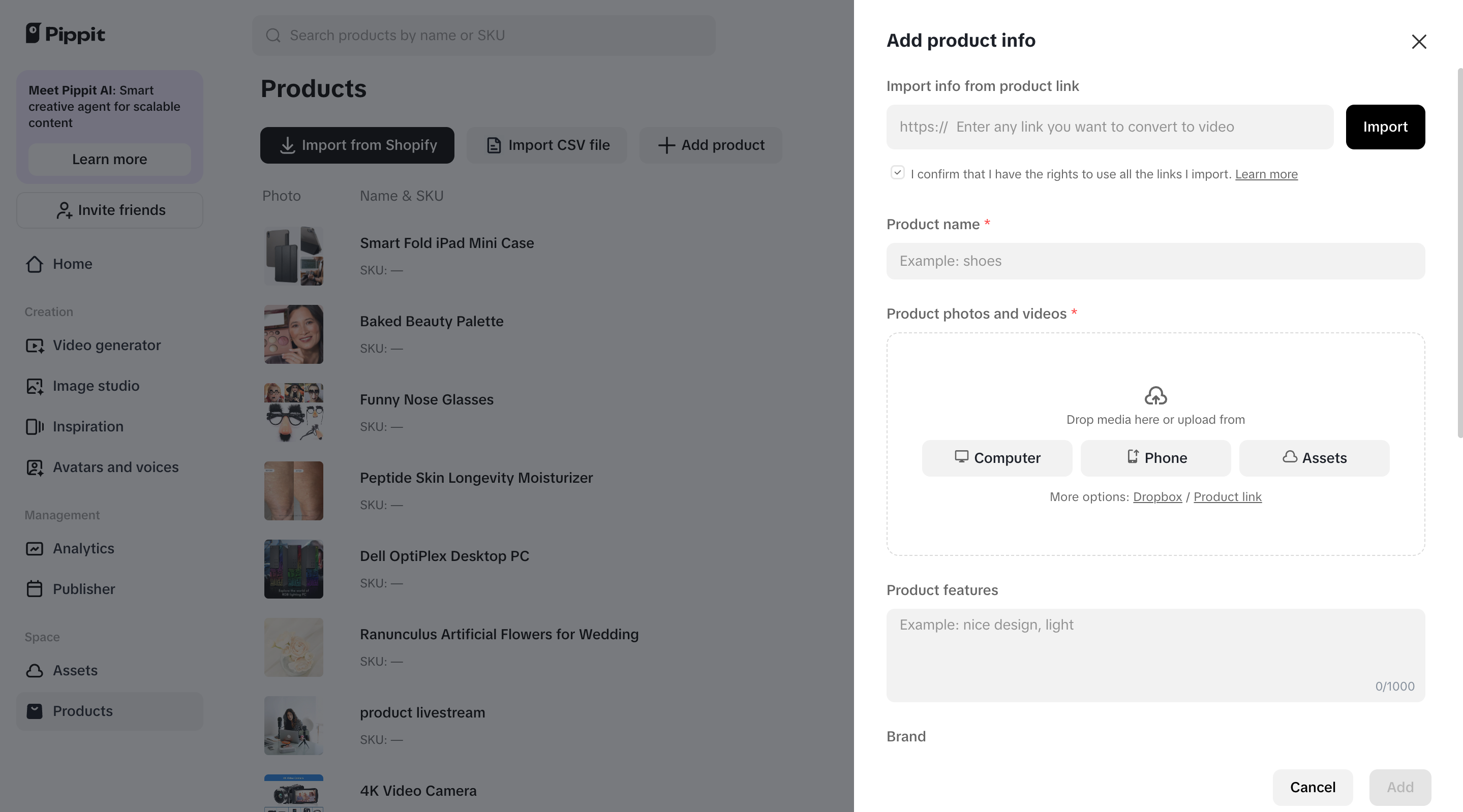Select Inspiration in the sidebar

88,426
